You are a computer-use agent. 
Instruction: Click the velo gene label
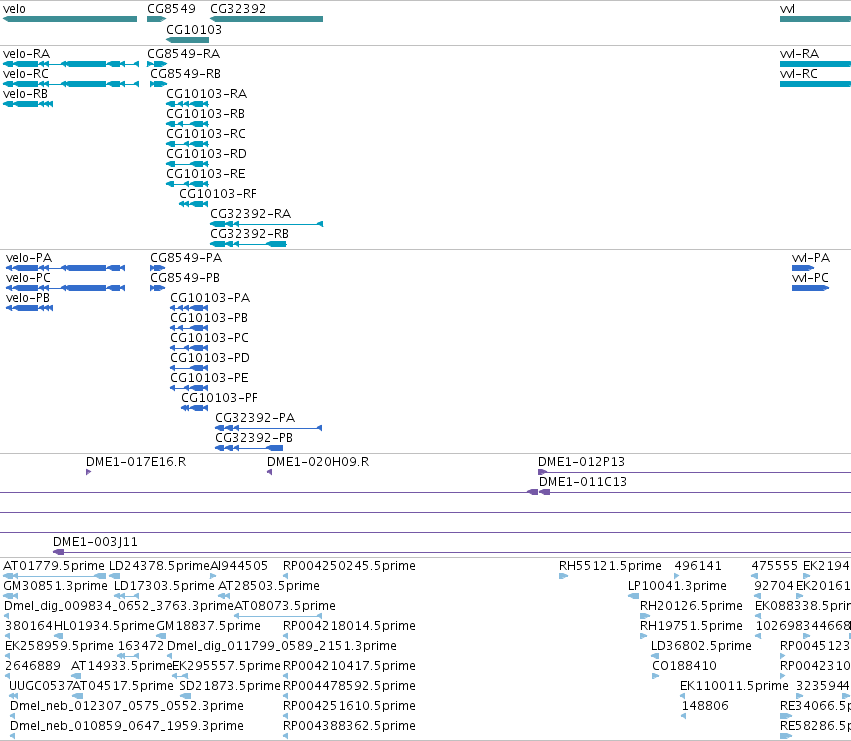tap(14, 9)
